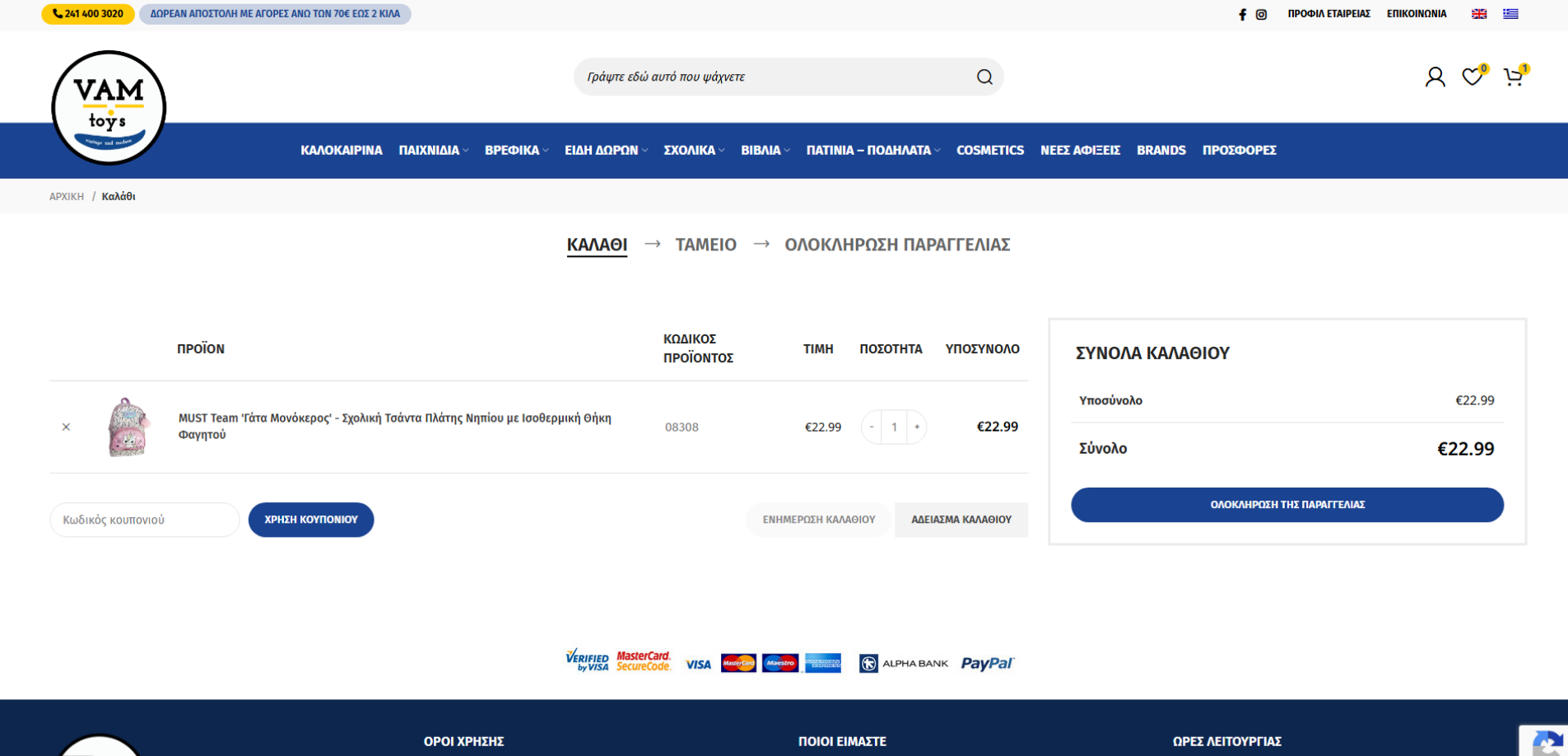Switch site language to English flag
The height and width of the screenshot is (756, 1568).
pos(1479,14)
